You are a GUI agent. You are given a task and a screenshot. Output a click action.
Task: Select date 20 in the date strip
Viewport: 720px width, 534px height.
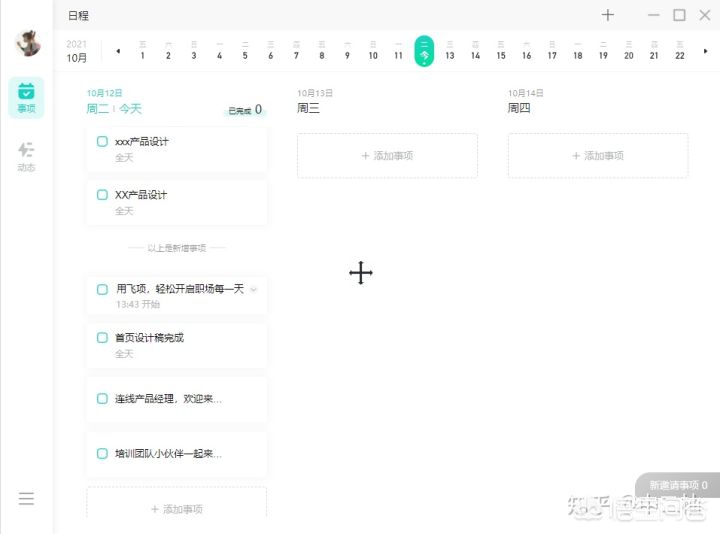click(x=629, y=51)
